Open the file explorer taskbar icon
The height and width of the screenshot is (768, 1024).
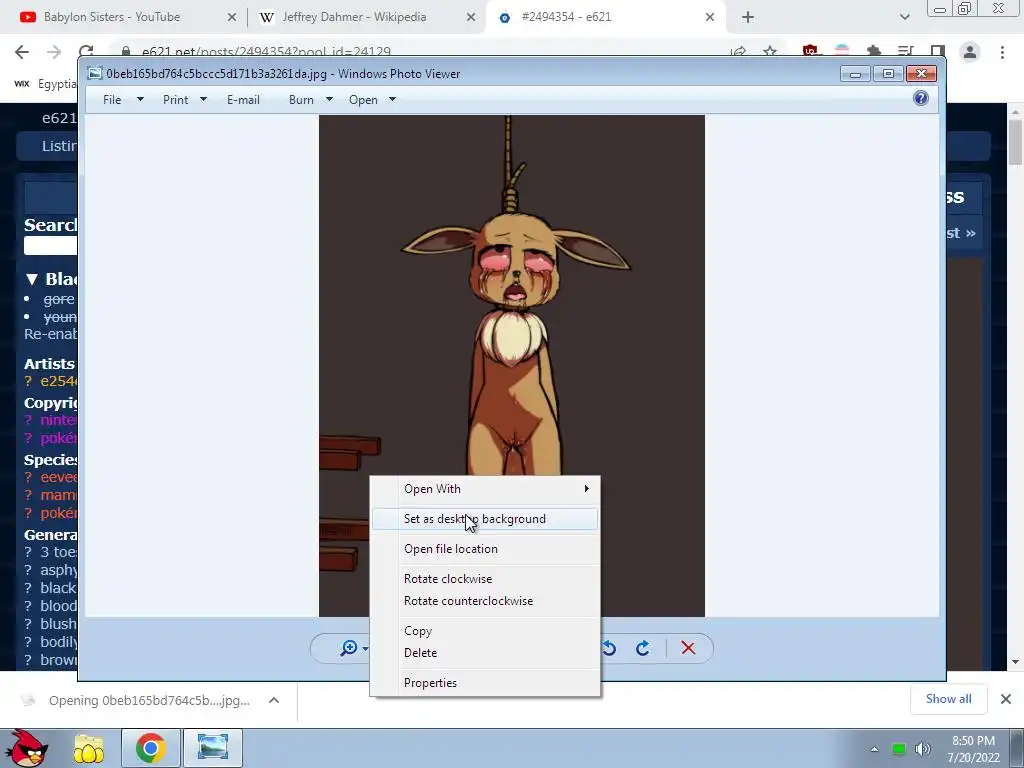pyautogui.click(x=89, y=748)
